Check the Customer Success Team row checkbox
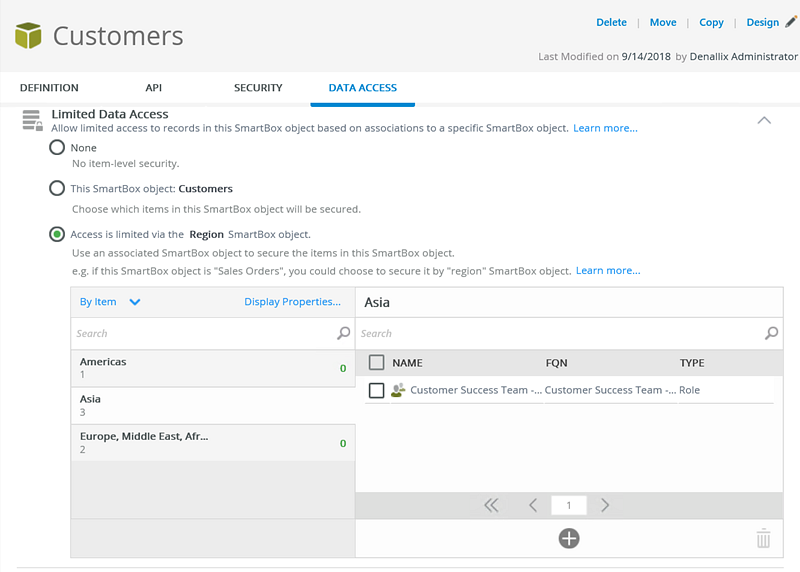Viewport: 800px width, 572px height. point(376,390)
